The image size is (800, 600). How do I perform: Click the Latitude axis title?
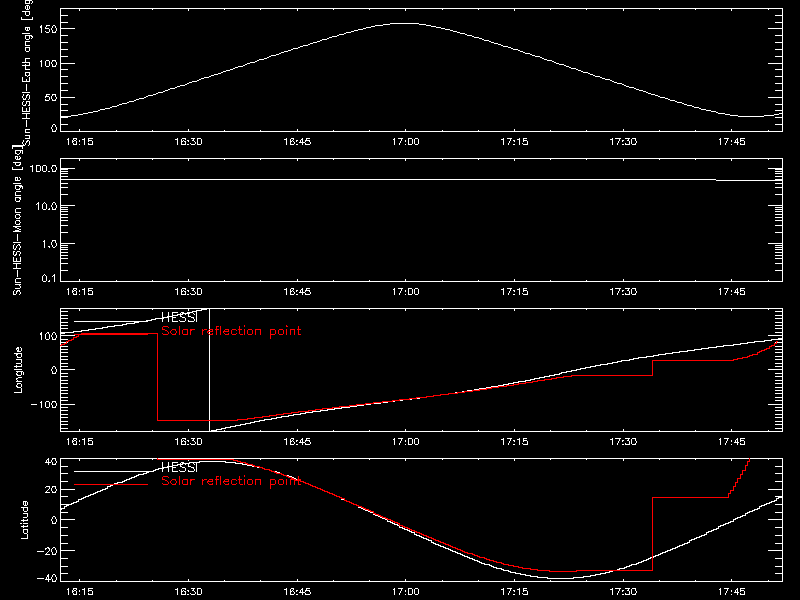24,520
